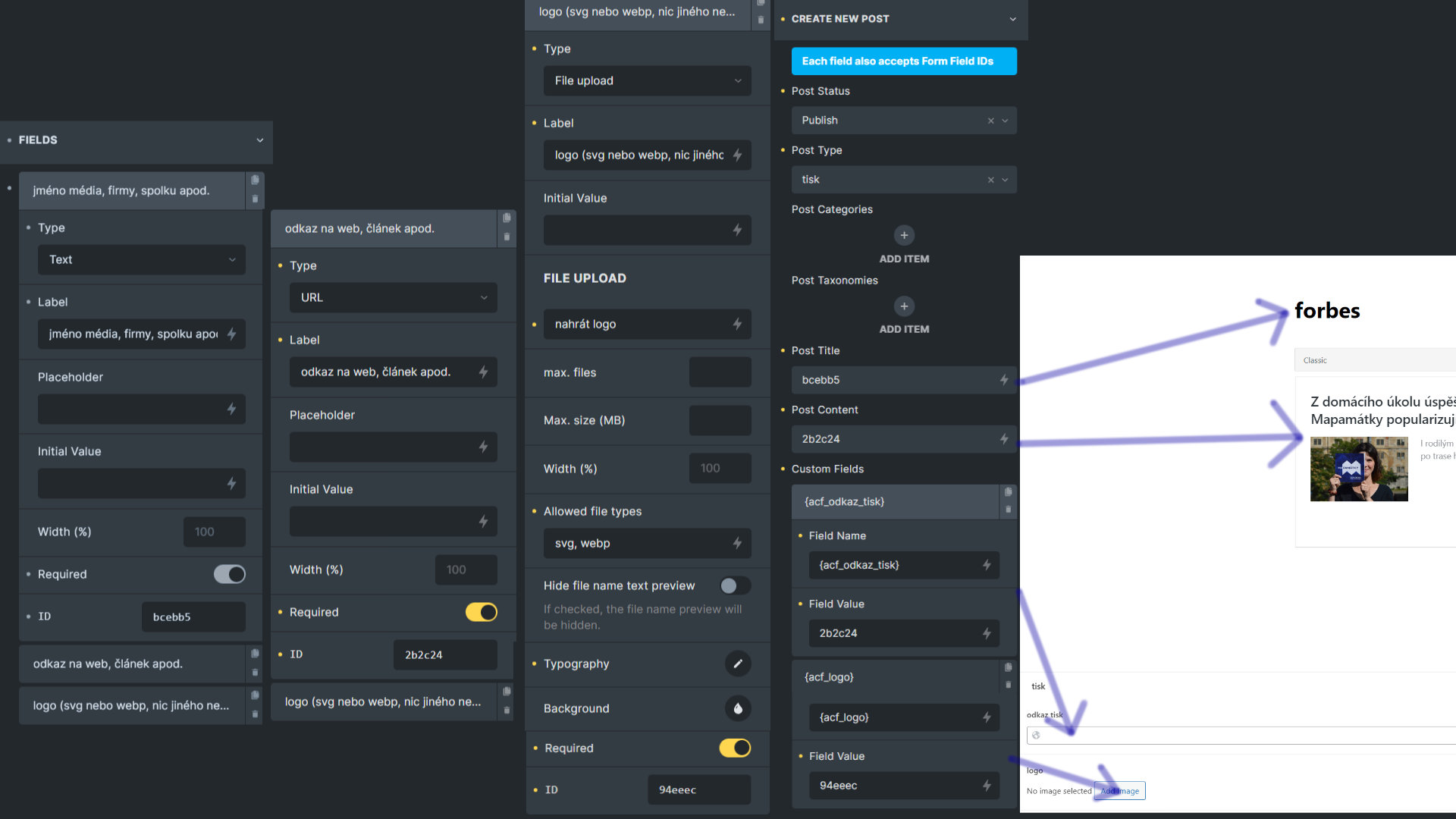Screen dimensions: 1456x819
Task: Delete the "odkaz na web" field with trash icon
Action: click(507, 237)
